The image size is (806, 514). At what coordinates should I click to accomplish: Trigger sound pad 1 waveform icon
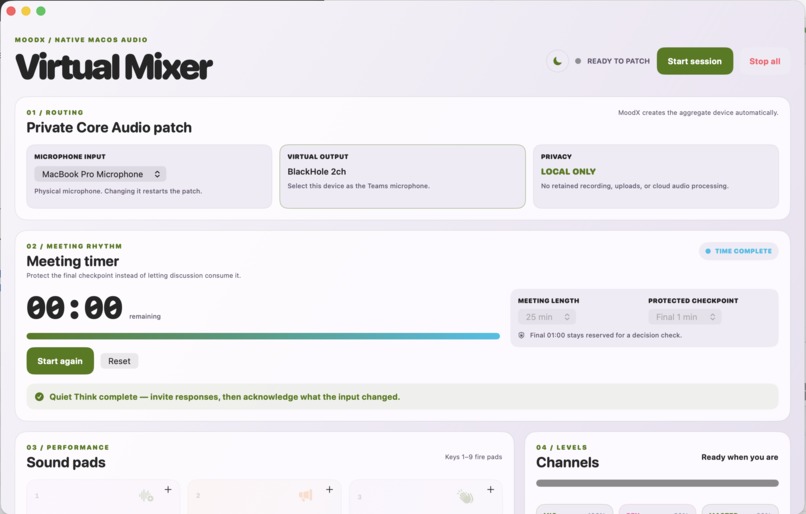coord(146,496)
